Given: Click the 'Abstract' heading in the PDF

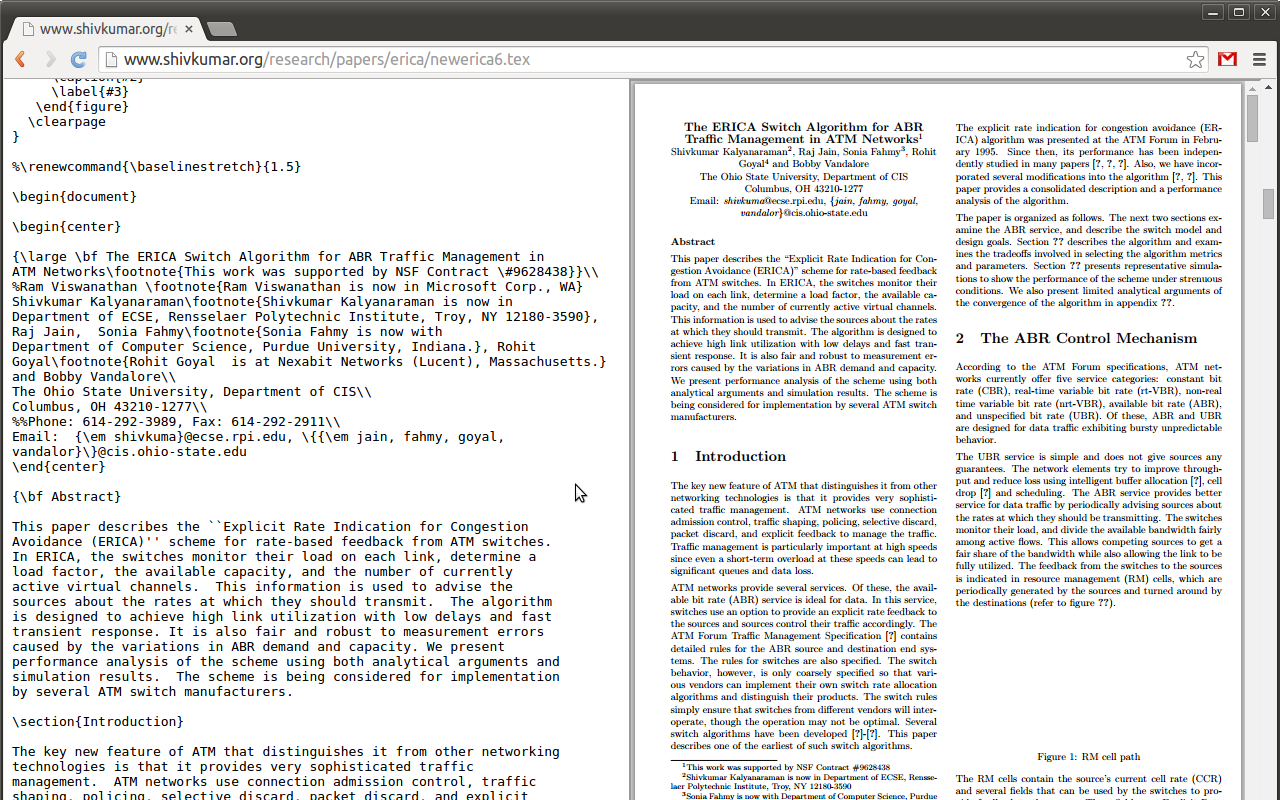Looking at the screenshot, I should 693,242.
